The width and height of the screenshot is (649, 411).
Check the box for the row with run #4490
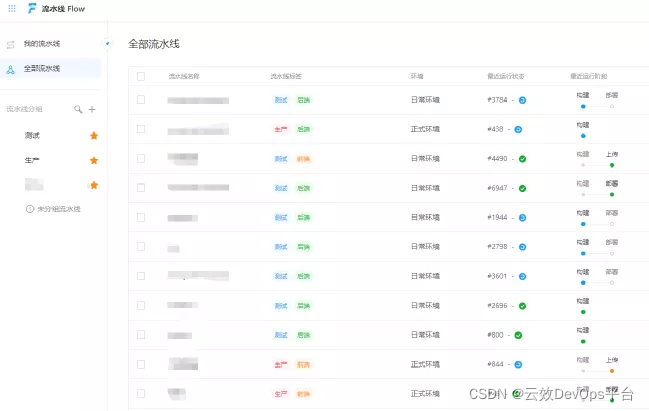click(141, 159)
